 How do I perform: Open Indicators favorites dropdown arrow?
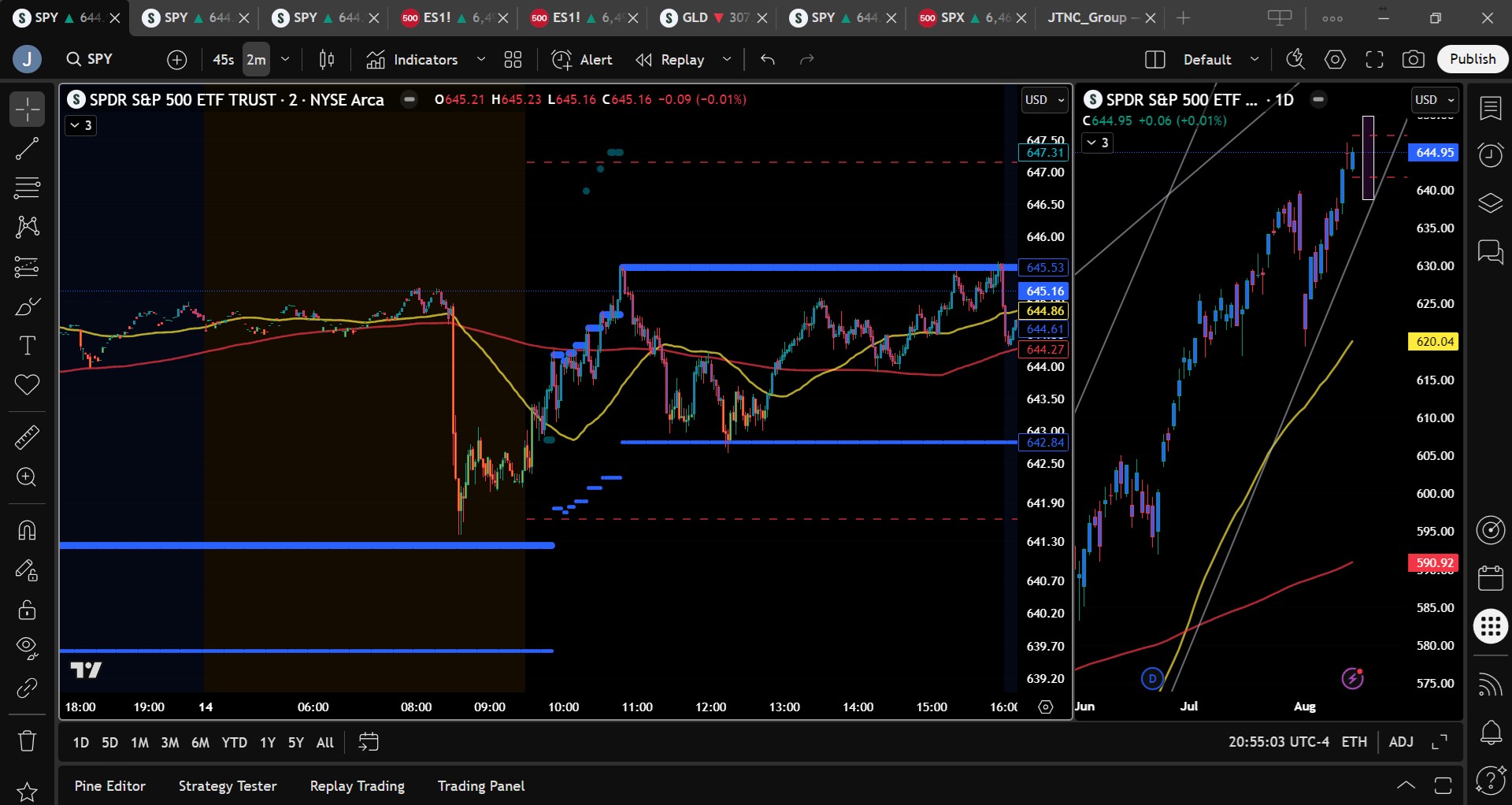pos(481,59)
